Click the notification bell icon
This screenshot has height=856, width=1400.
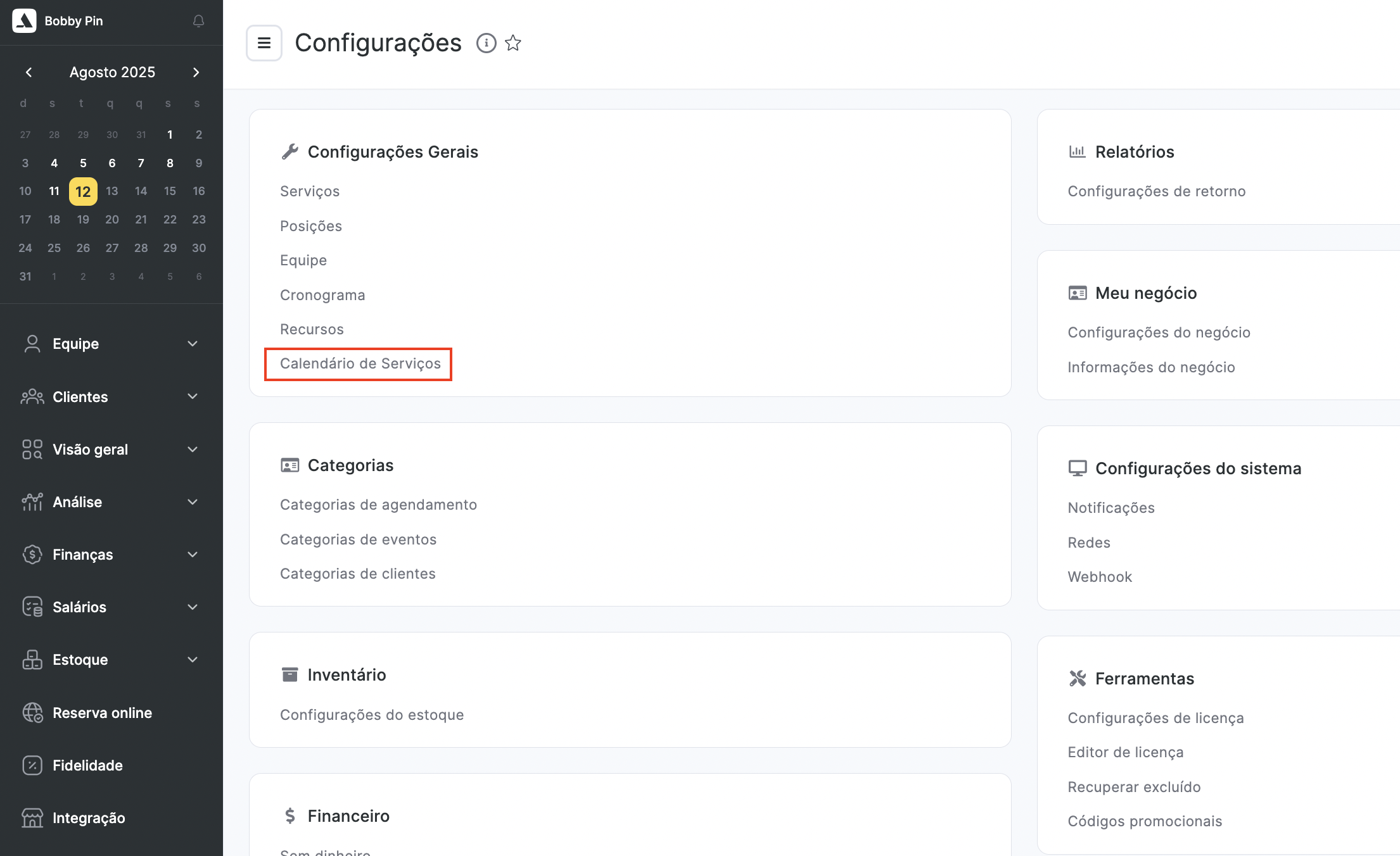[198, 21]
